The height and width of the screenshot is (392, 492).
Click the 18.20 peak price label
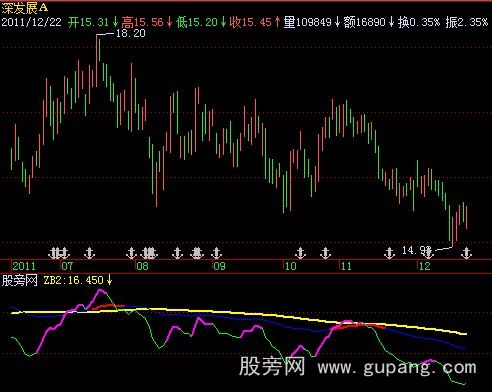[x=130, y=33]
